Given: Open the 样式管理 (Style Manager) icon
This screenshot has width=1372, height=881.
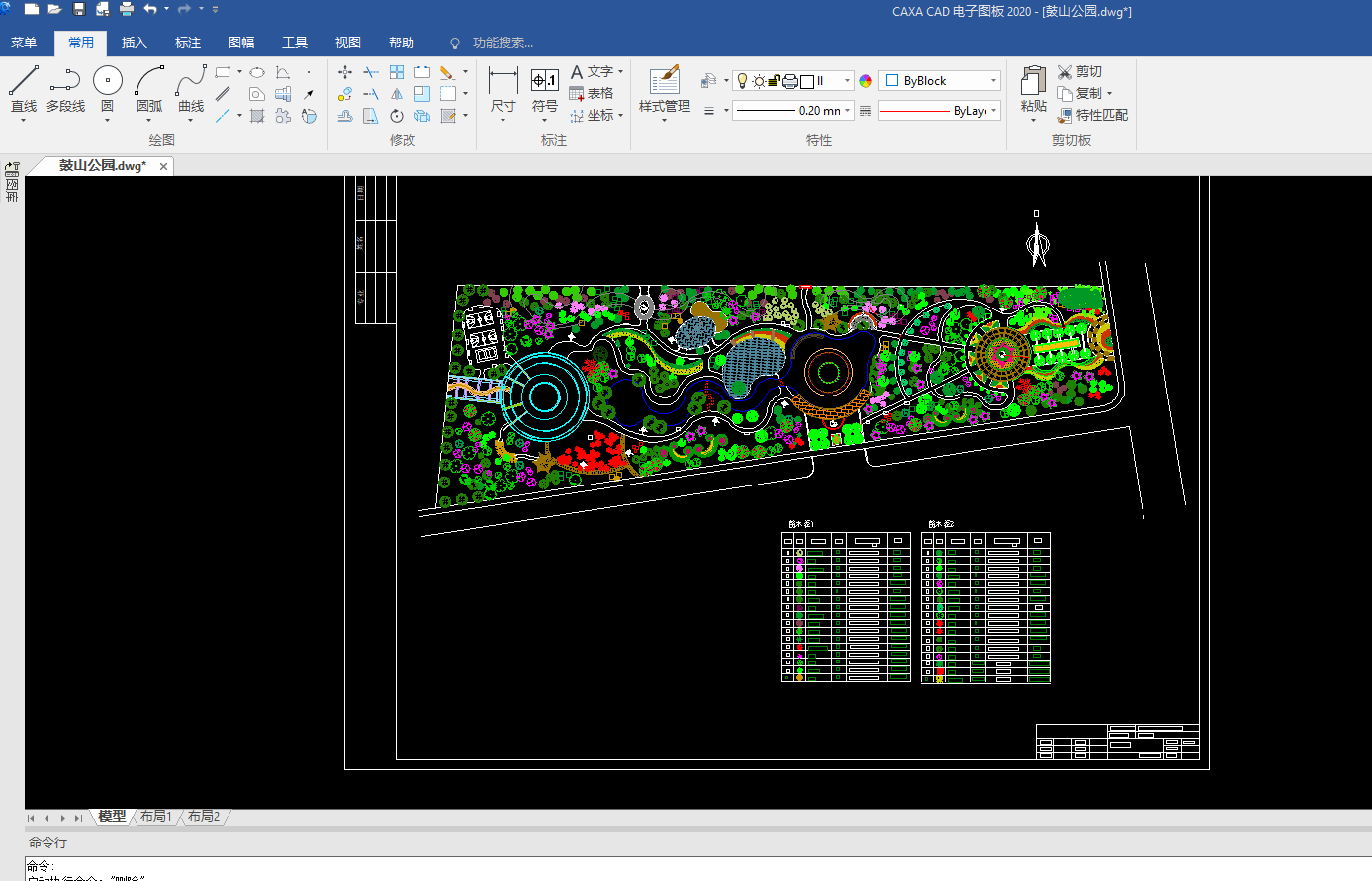Looking at the screenshot, I should click(x=664, y=81).
